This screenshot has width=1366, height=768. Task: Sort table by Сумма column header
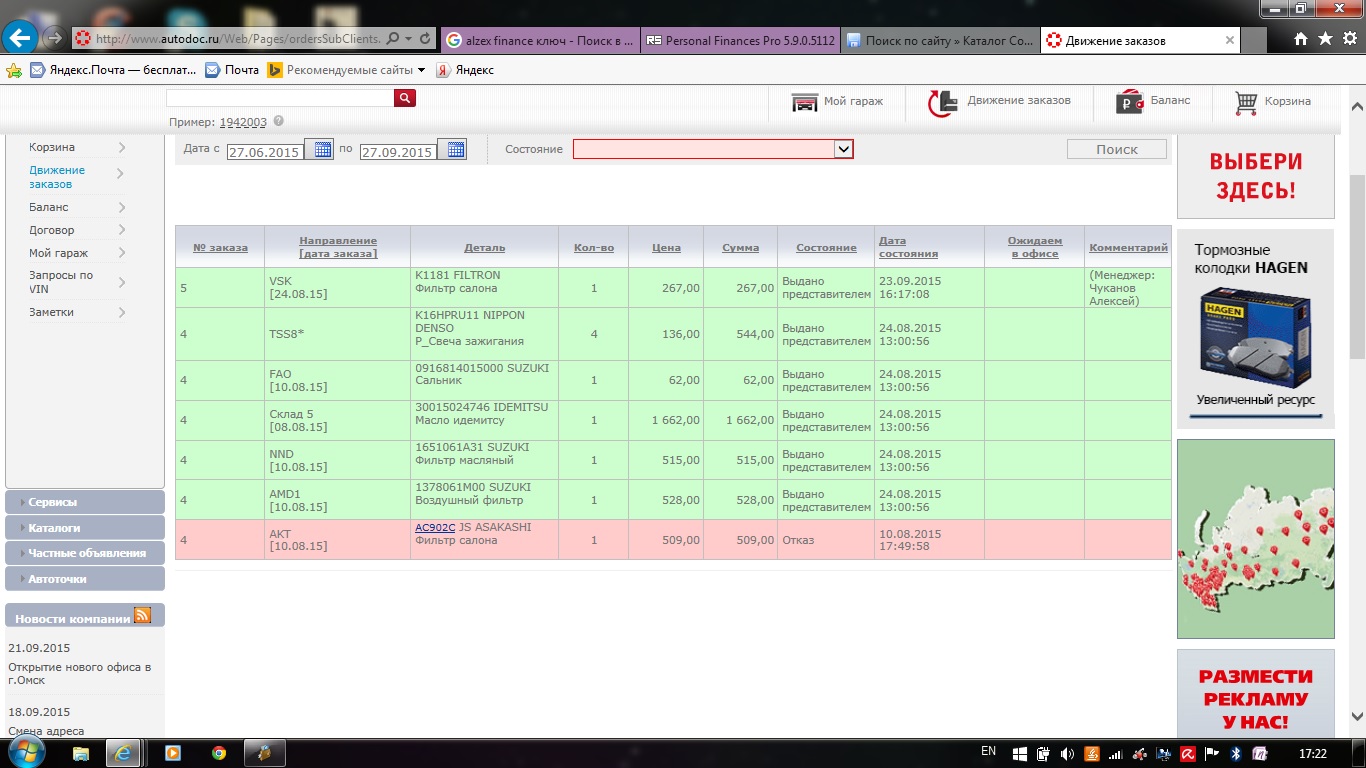click(x=740, y=247)
